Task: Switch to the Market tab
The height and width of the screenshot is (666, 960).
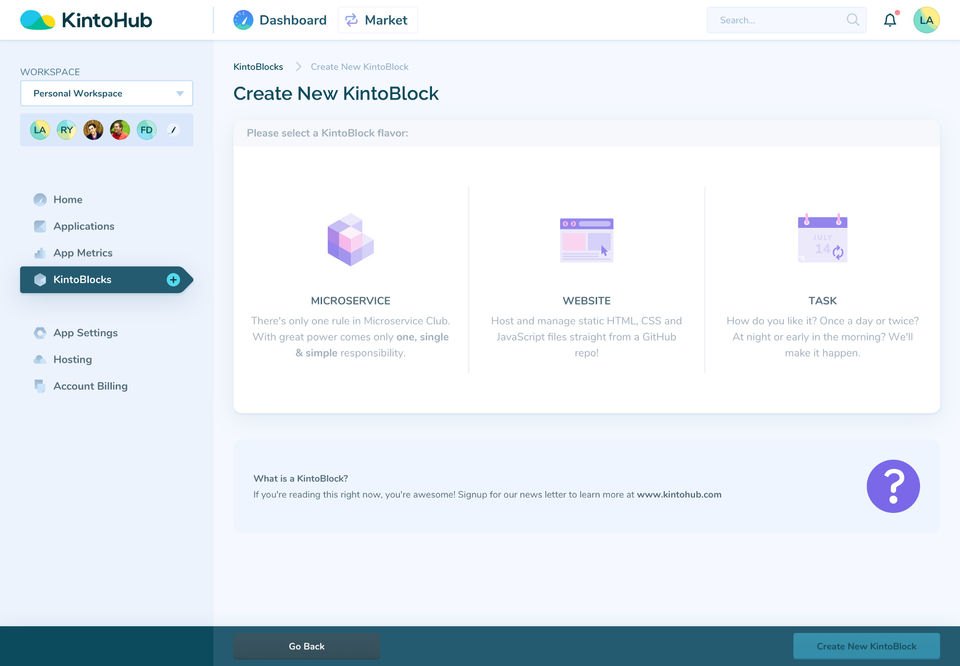Action: pyautogui.click(x=378, y=20)
